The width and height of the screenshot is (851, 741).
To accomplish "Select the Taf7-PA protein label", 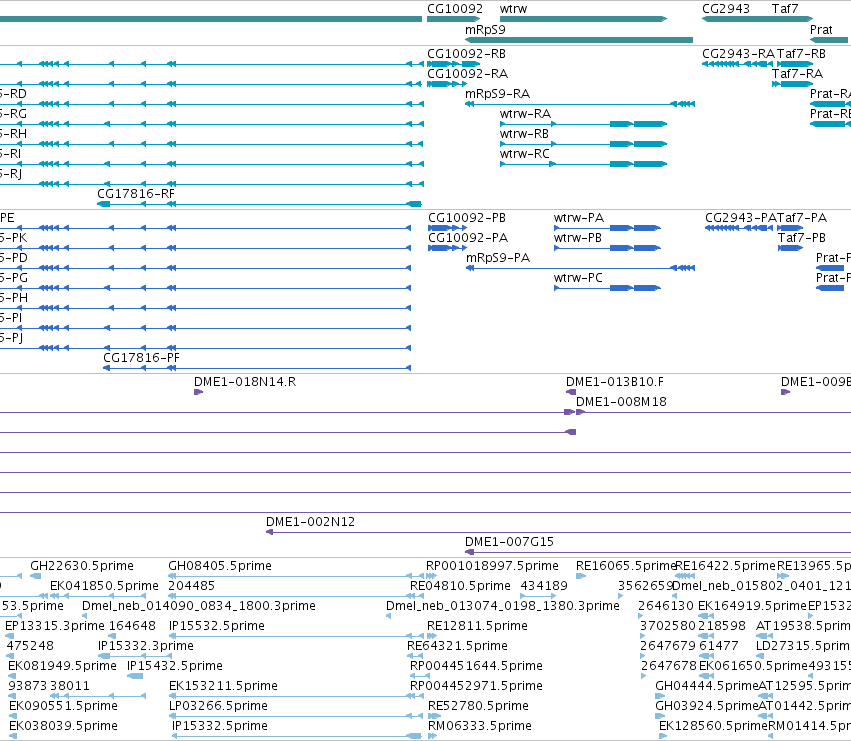I will tap(802, 218).
